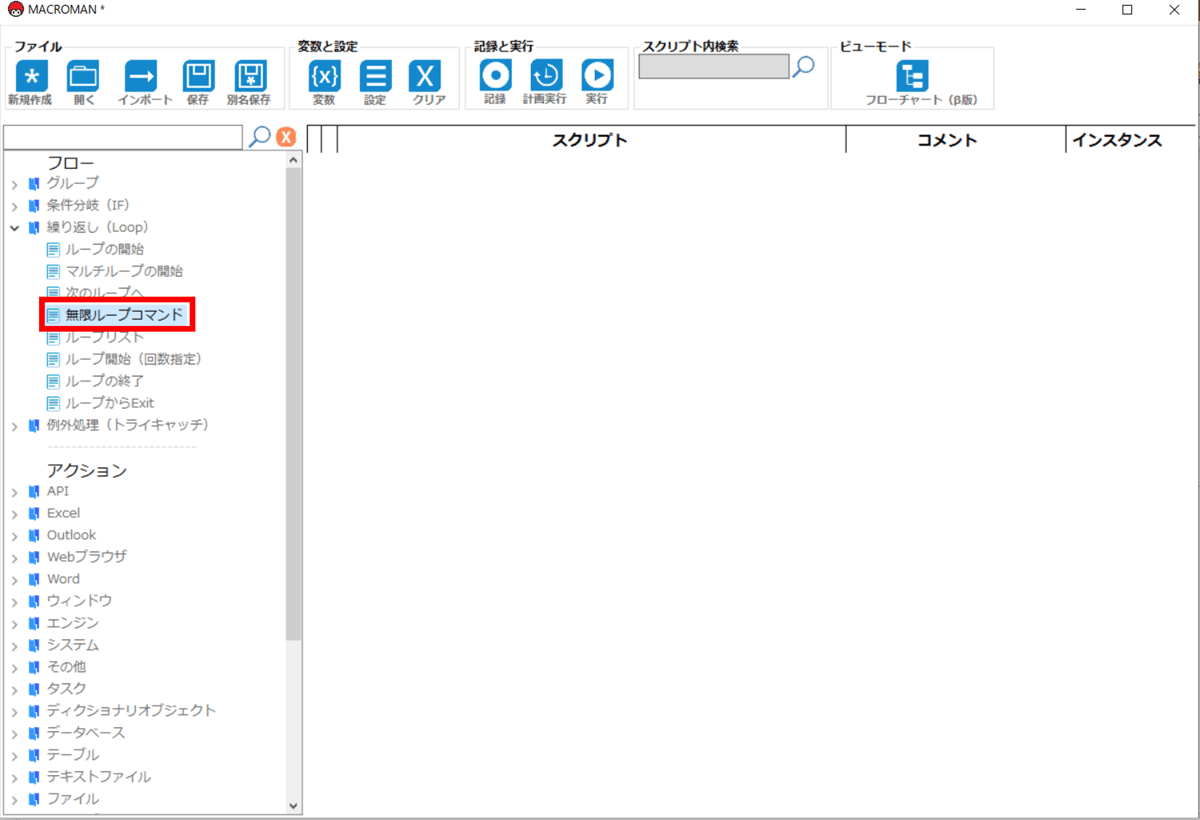Start recording with the 記録 icon
Viewport: 1200px width, 820px height.
[x=495, y=75]
